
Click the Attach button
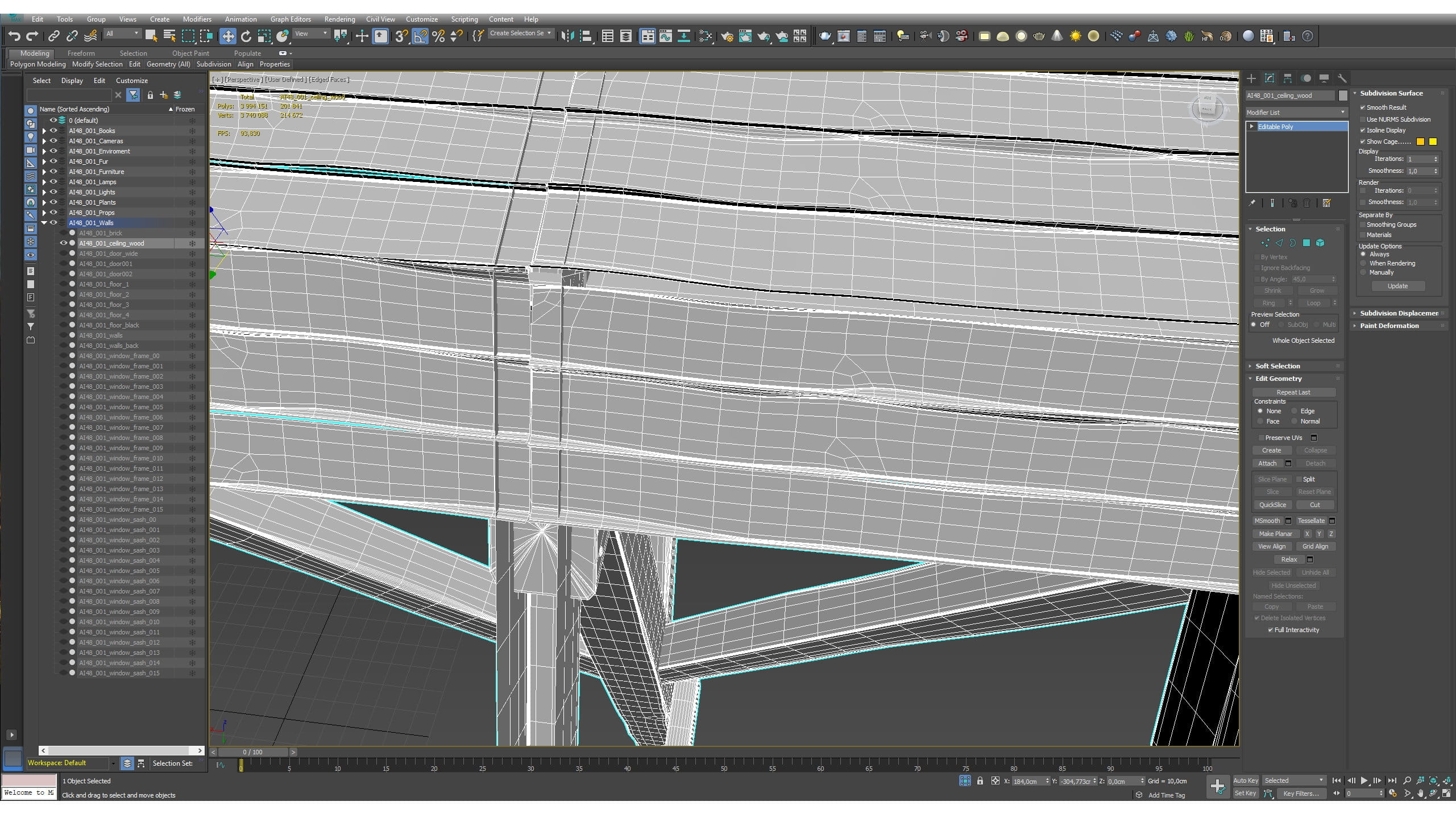pos(1267,463)
